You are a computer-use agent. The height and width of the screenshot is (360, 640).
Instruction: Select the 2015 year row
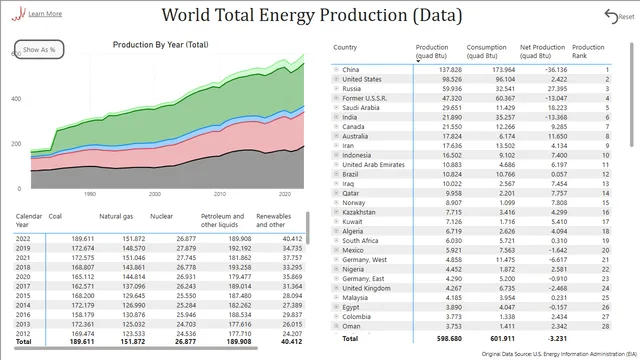pos(159,296)
